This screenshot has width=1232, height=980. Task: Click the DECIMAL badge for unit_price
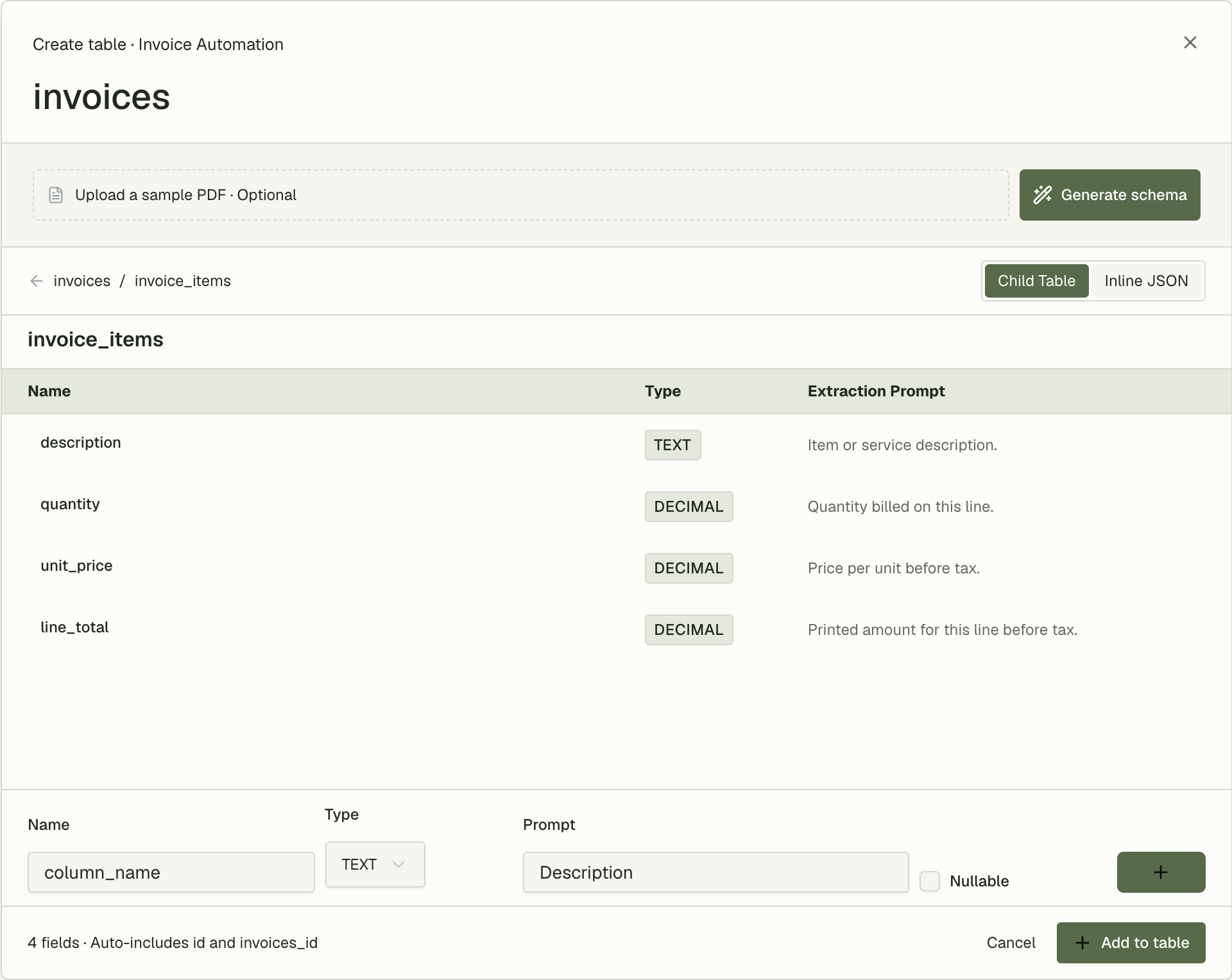point(689,568)
